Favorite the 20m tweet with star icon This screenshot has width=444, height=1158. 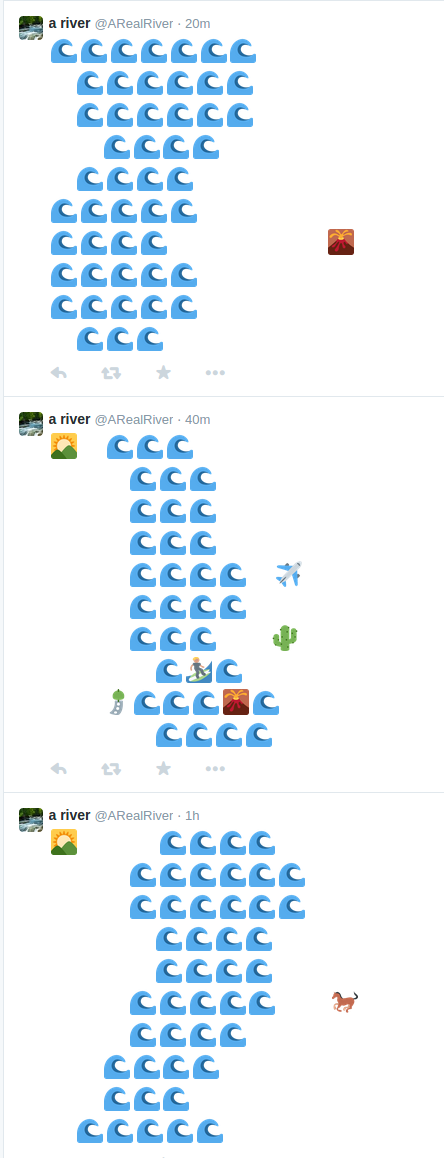[x=163, y=372]
